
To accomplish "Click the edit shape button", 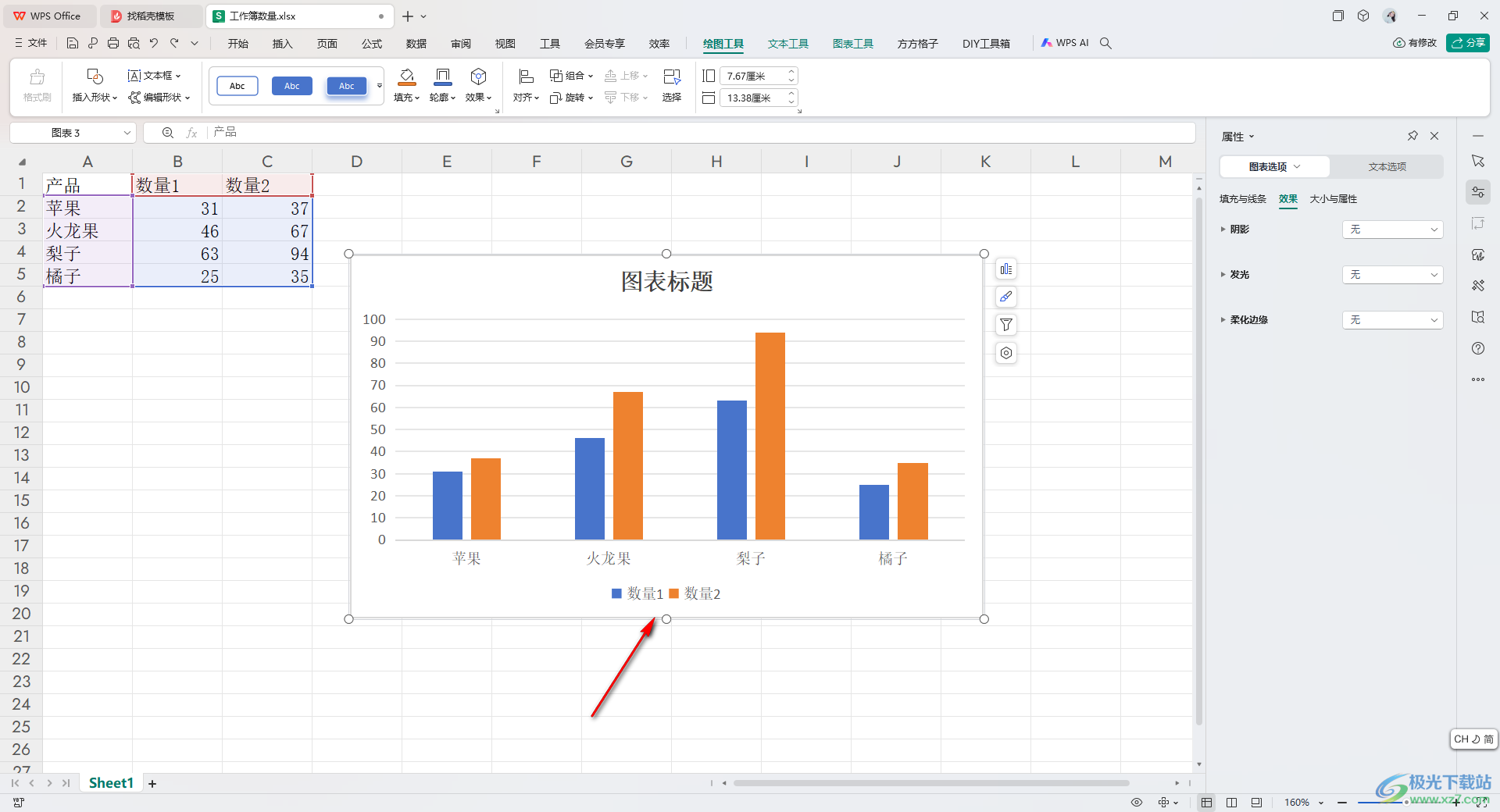I will click(x=159, y=98).
